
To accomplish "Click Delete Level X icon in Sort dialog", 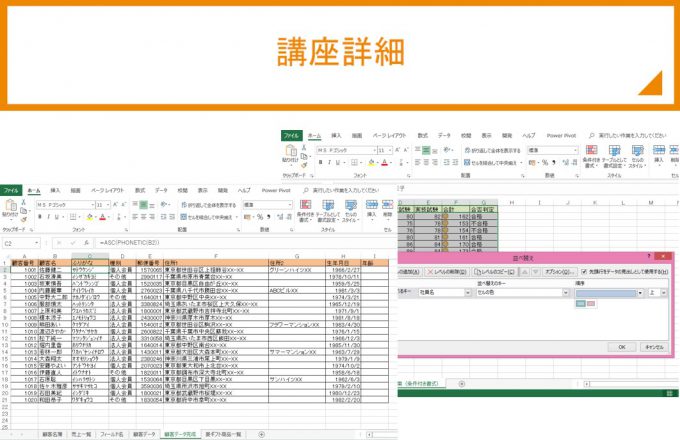I will click(430, 272).
